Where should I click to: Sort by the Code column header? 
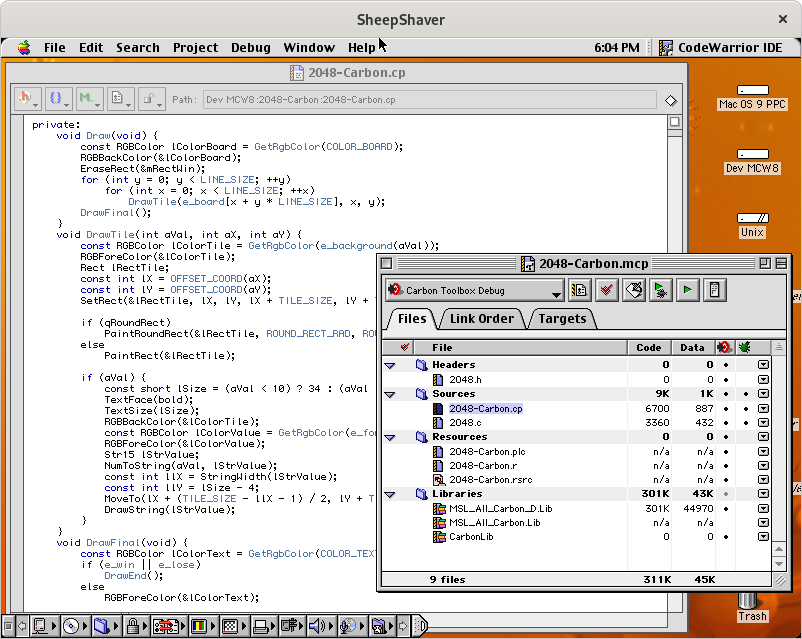(649, 347)
